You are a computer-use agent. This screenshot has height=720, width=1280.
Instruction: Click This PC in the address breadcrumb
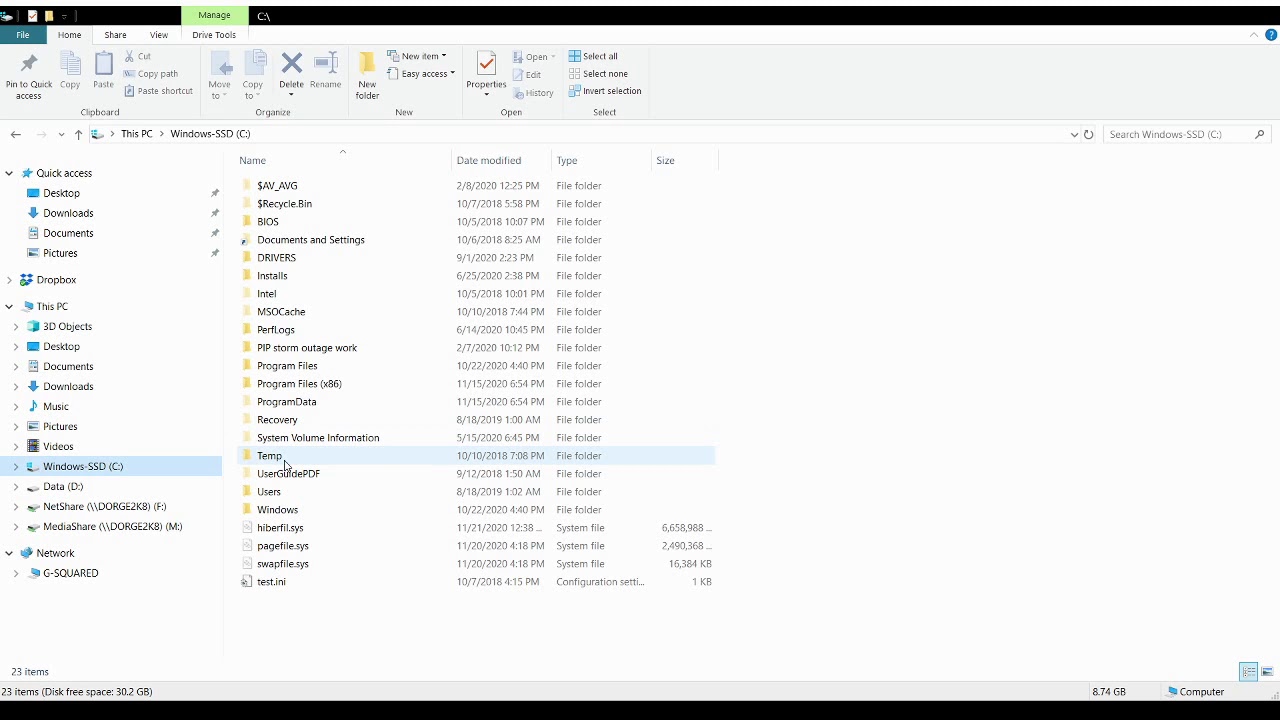point(137,134)
